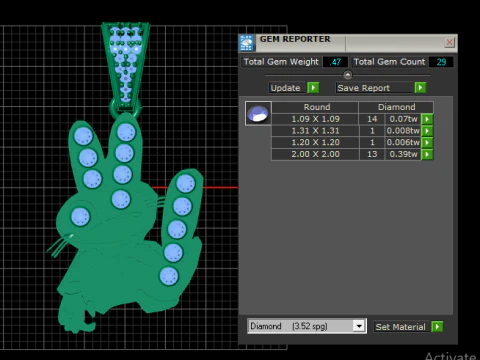Click the 0.008tw weight cell
This screenshot has height=360, width=480.
click(x=403, y=131)
